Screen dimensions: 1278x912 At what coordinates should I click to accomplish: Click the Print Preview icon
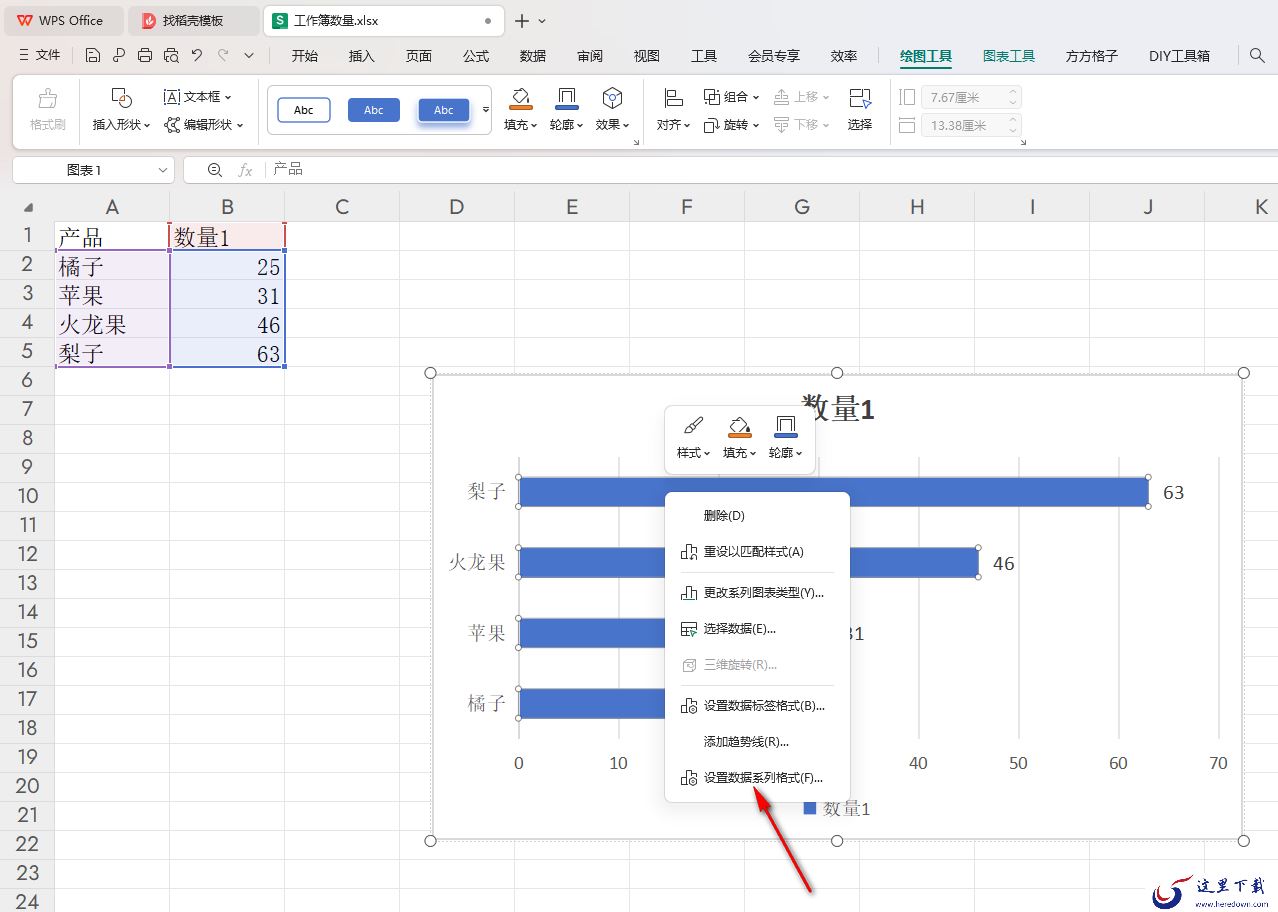171,56
